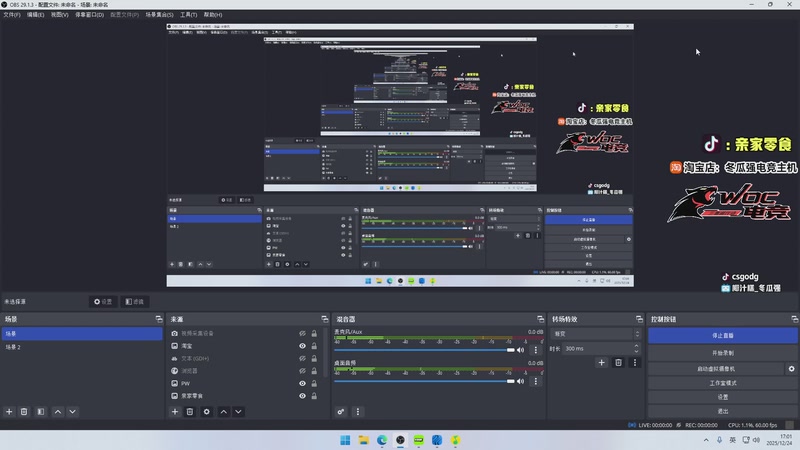This screenshot has width=800, height=450.
Task: Add a transition with the plus icon
Action: click(x=602, y=363)
